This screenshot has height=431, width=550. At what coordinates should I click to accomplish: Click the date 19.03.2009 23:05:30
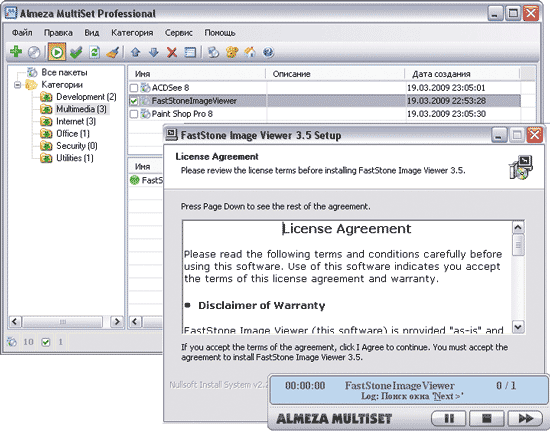446,114
